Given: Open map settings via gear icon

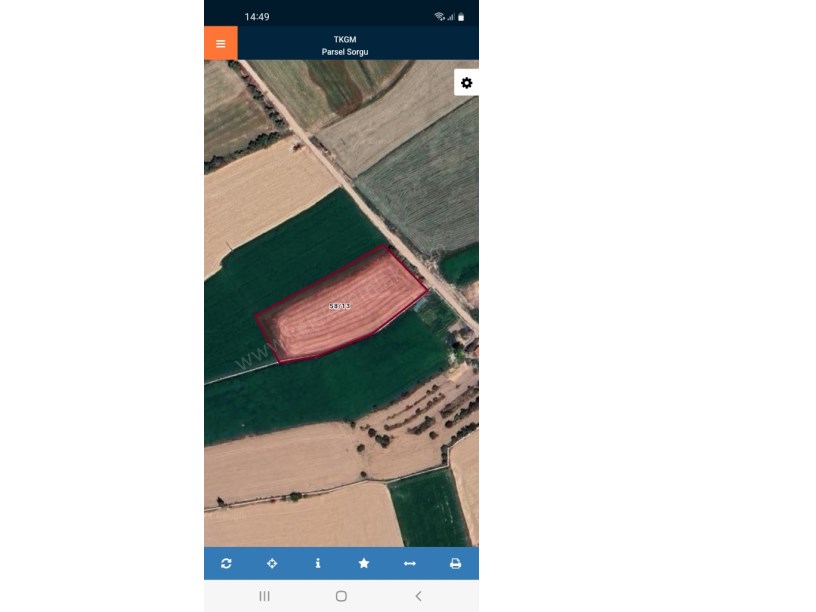Looking at the screenshot, I should pyautogui.click(x=466, y=83).
